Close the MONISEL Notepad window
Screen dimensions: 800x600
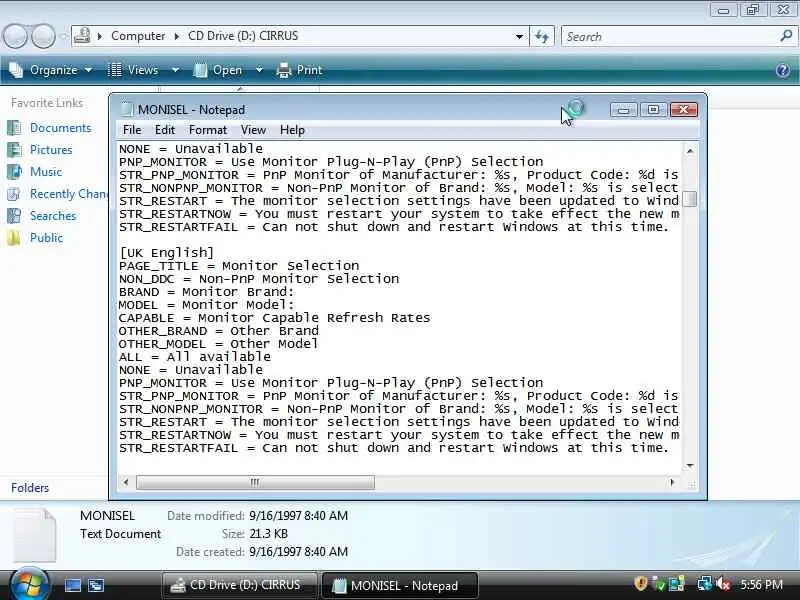683,110
